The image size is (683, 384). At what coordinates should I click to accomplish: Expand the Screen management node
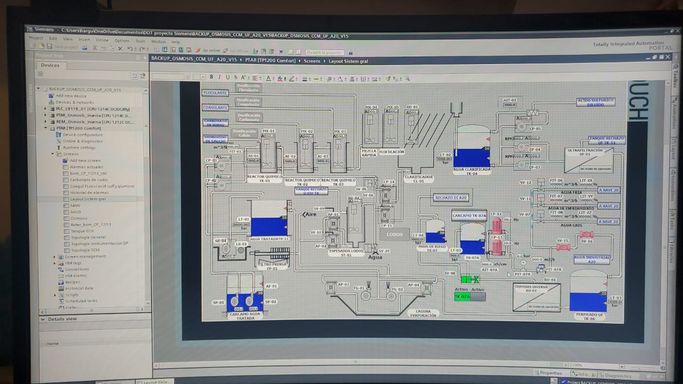(55, 256)
